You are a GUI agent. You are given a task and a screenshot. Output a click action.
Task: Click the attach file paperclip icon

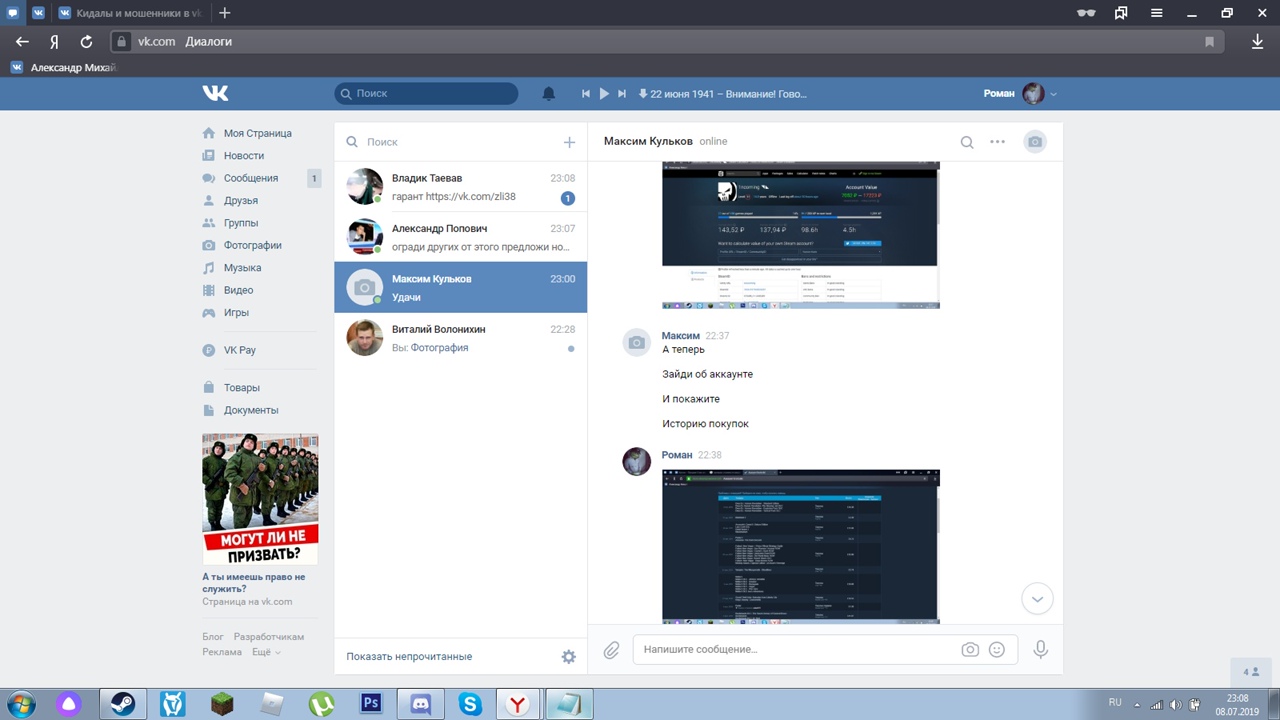point(611,650)
